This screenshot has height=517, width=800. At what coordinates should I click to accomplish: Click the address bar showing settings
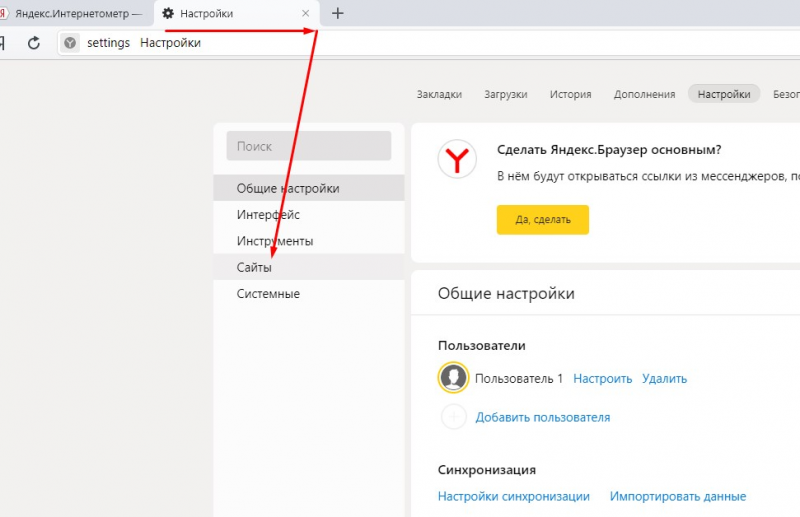point(429,43)
